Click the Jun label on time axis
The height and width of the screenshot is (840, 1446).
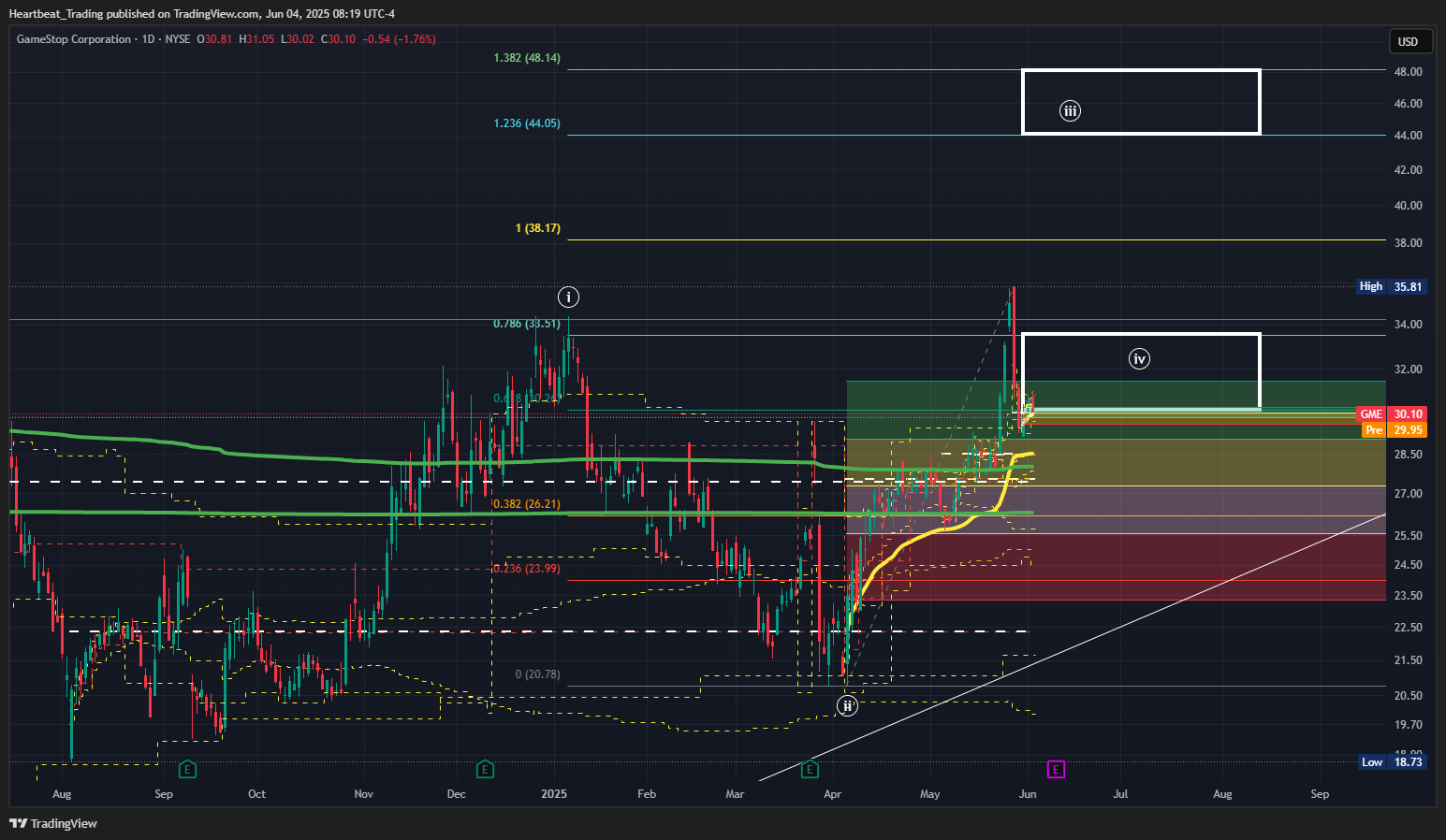click(1028, 794)
